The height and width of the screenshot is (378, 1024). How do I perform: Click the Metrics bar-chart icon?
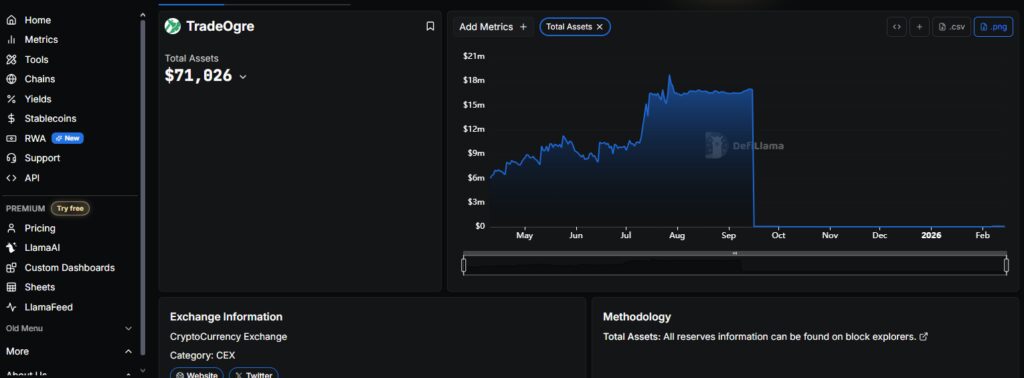click(x=11, y=40)
